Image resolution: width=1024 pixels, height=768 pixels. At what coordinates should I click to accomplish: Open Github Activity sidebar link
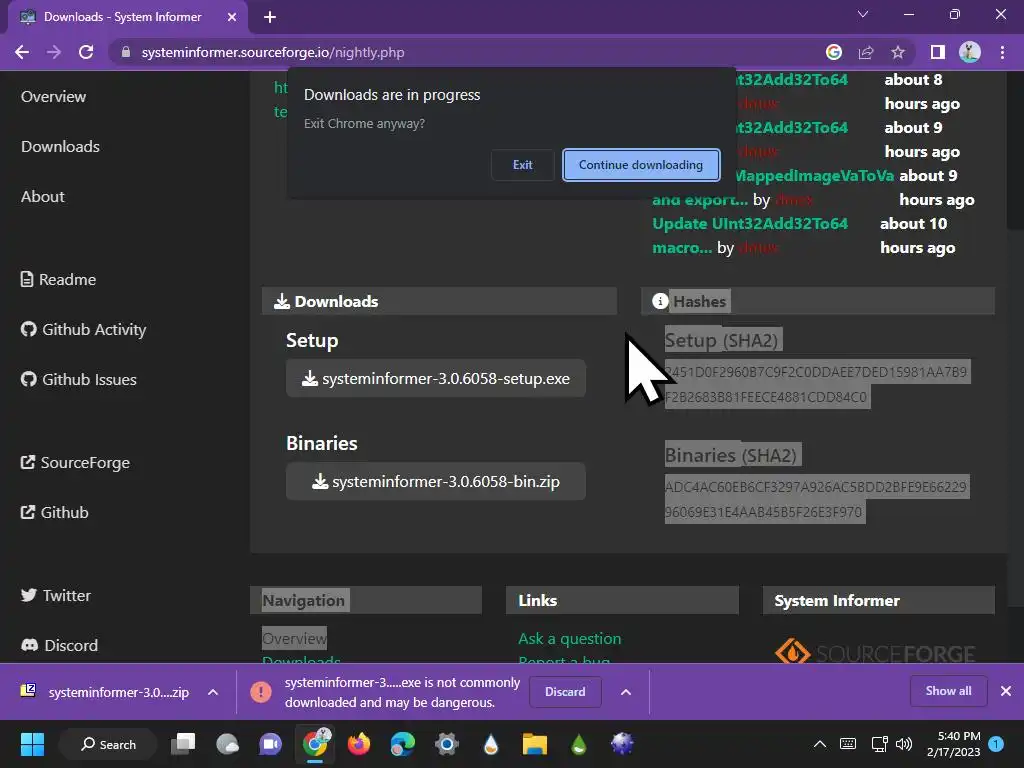tap(84, 329)
